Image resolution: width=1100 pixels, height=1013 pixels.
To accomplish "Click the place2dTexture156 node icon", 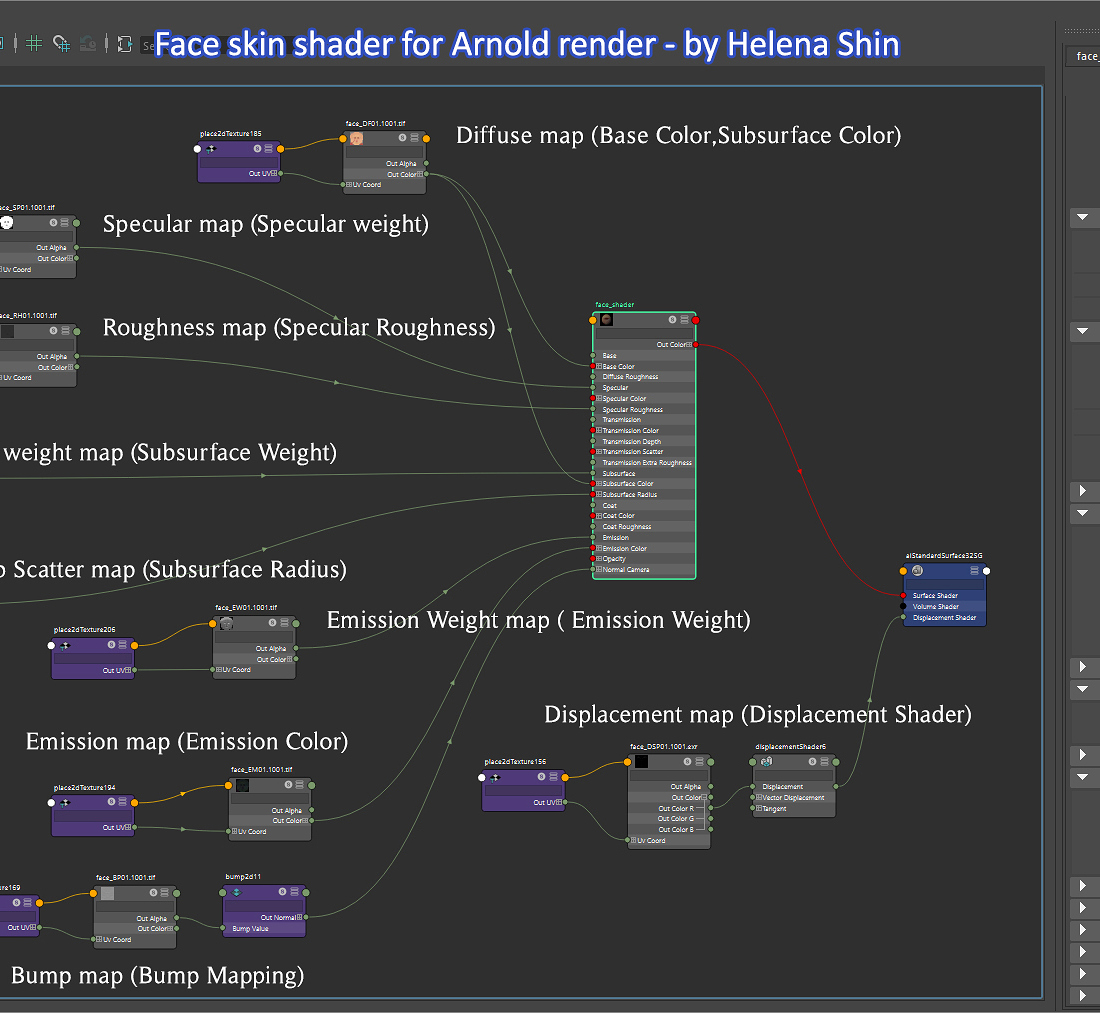I will click(x=495, y=777).
